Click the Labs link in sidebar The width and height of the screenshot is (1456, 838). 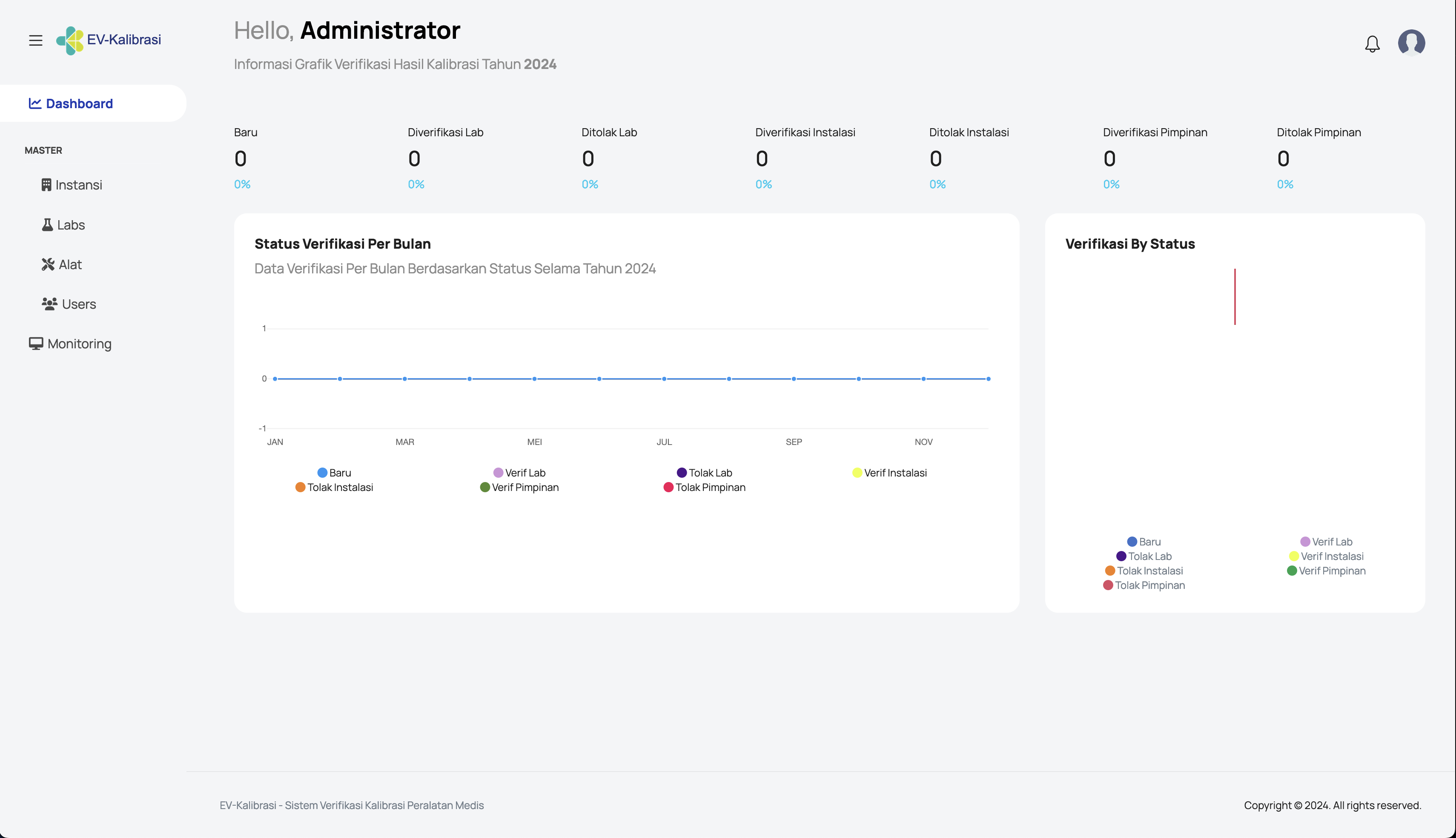pyautogui.click(x=71, y=225)
